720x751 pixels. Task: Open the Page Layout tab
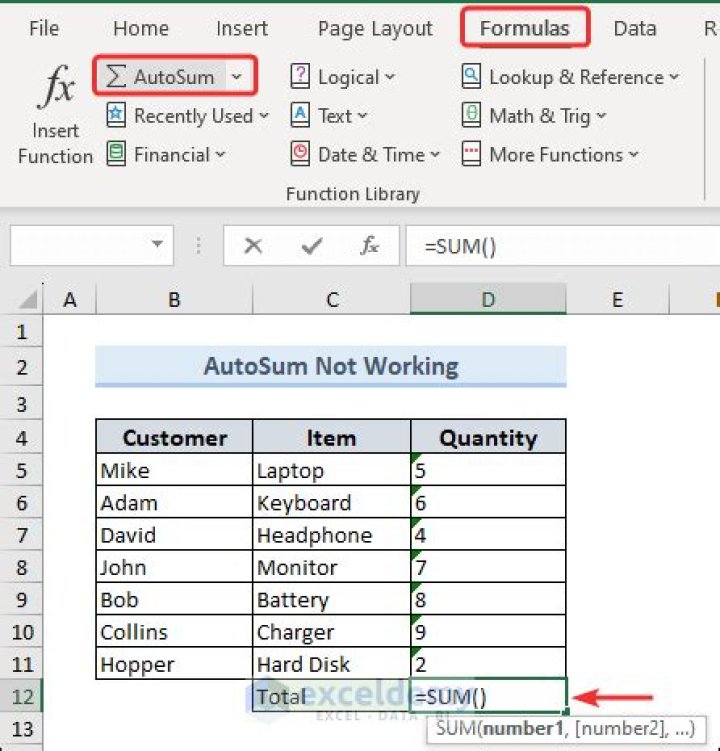coord(374,29)
